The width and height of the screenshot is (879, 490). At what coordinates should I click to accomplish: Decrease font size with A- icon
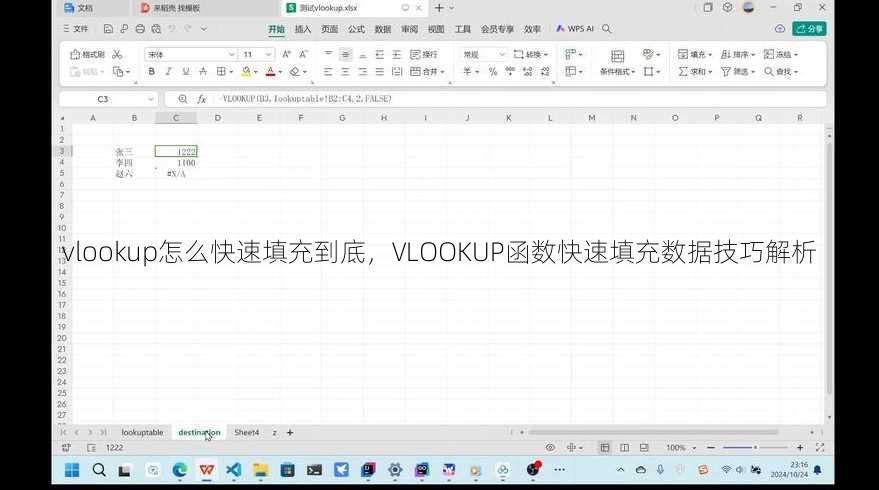tap(303, 54)
